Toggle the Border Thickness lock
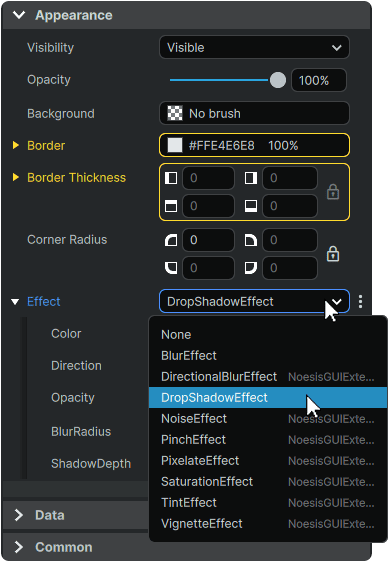389x562 pixels. click(333, 192)
